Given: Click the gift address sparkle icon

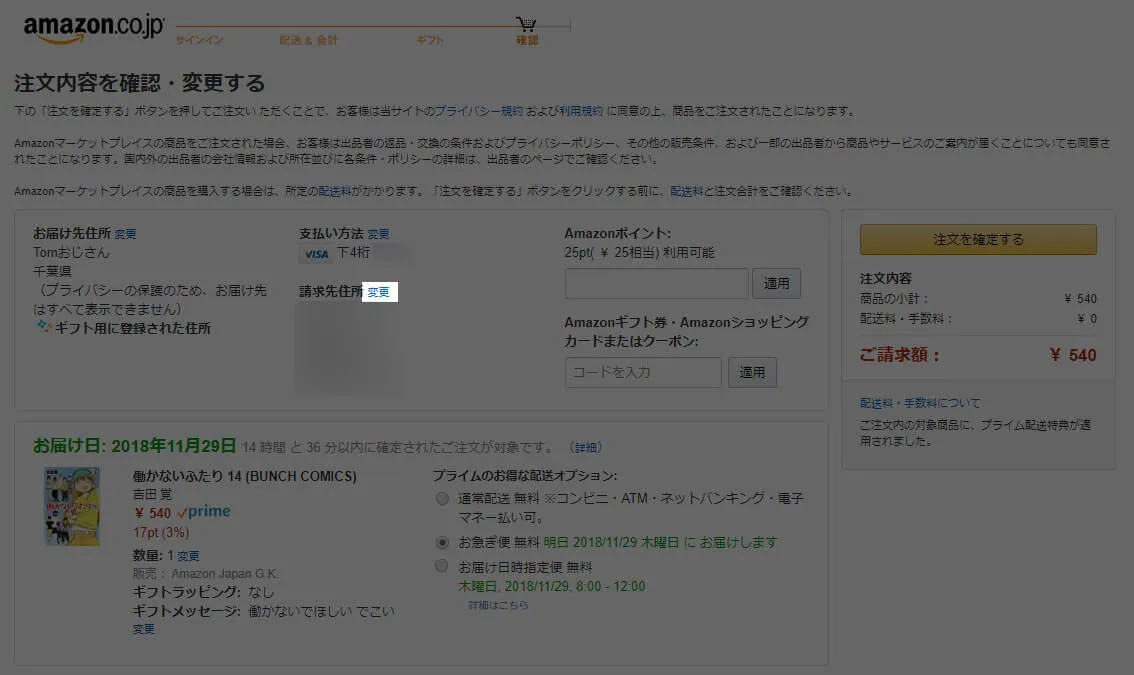Looking at the screenshot, I should point(43,327).
